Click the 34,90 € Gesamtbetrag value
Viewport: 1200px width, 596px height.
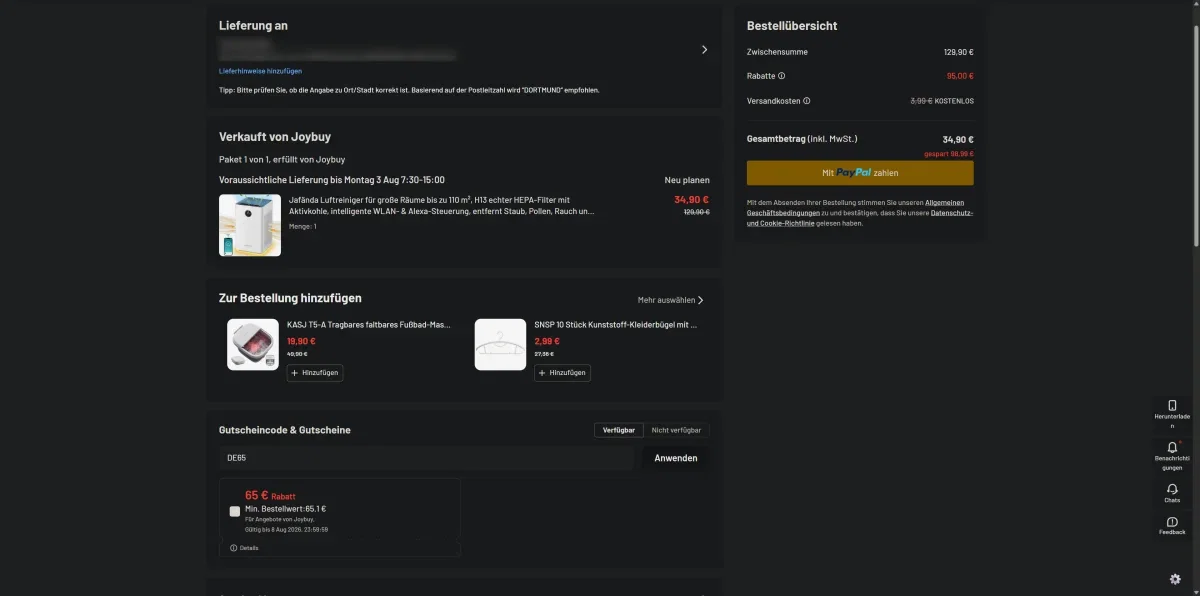[958, 140]
